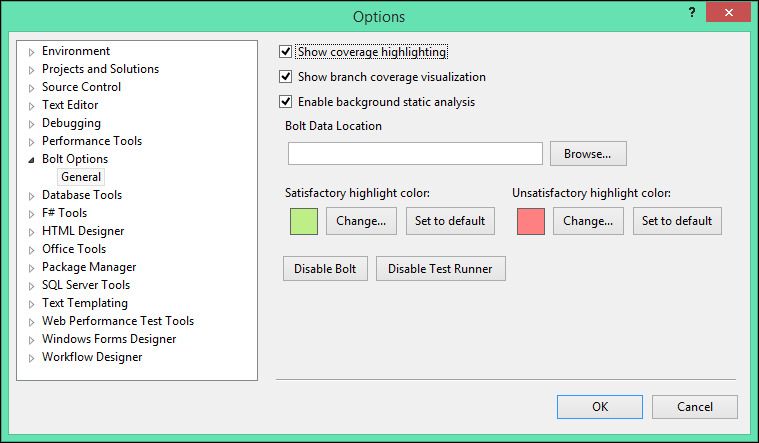This screenshot has width=759, height=443.
Task: Expand the SQL Server Tools arrow
Action: click(32, 286)
